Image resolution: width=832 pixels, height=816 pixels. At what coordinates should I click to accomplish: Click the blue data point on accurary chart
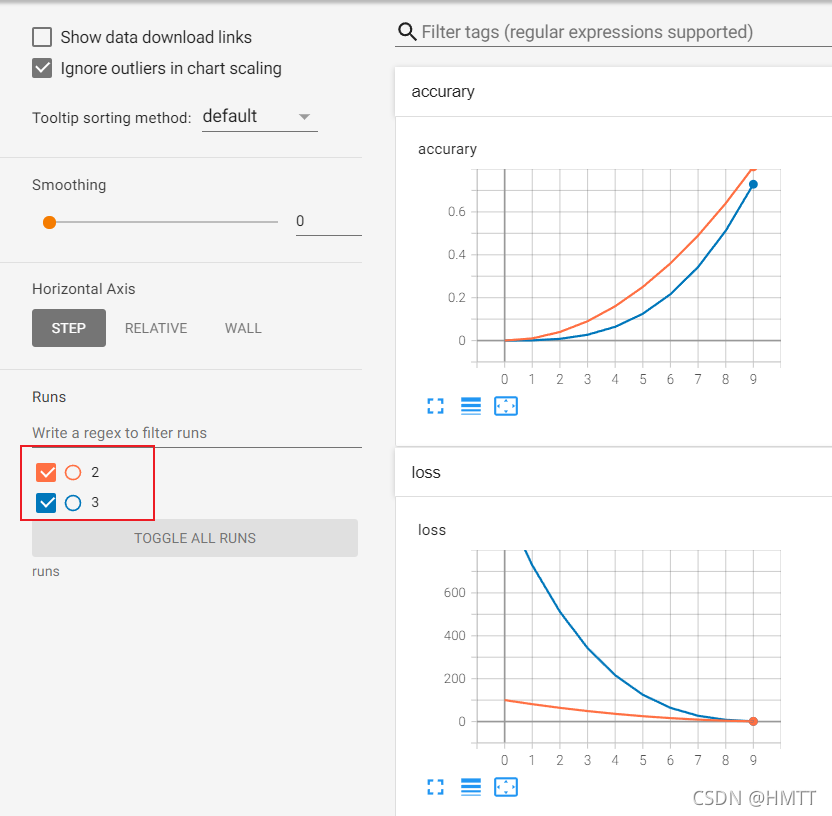pyautogui.click(x=753, y=185)
